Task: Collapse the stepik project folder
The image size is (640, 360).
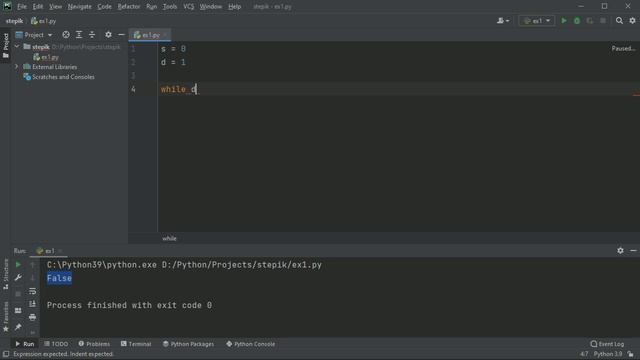Action: [17, 47]
